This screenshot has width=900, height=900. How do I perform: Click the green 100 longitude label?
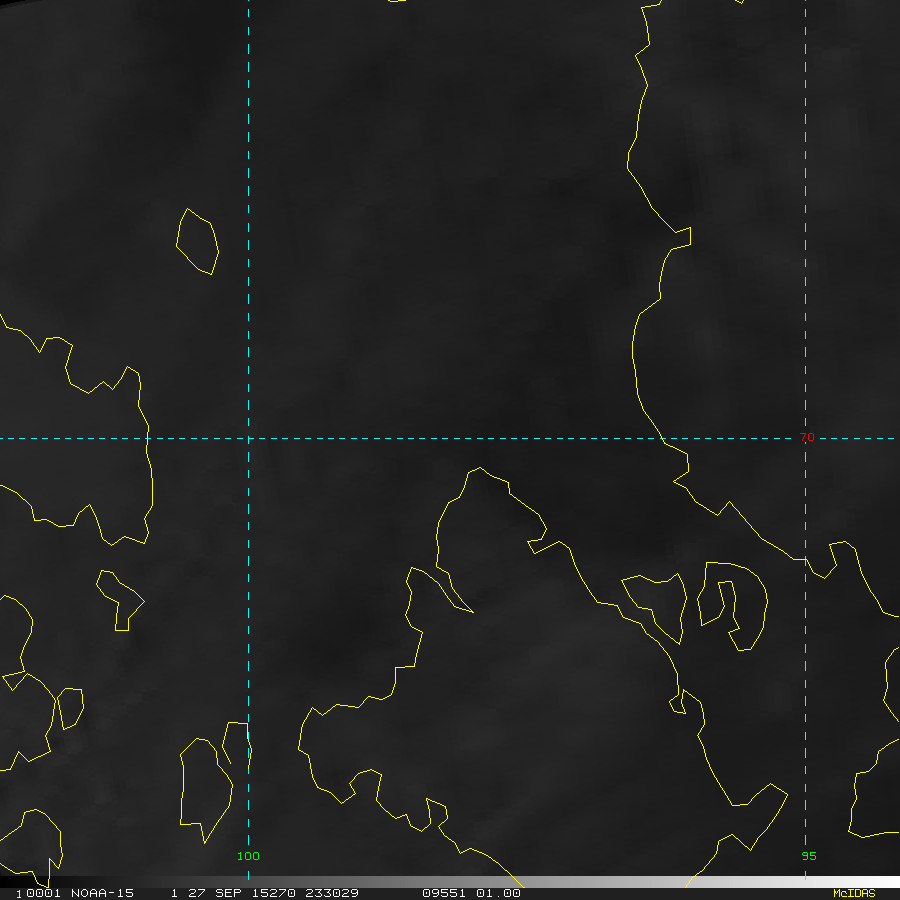coord(248,856)
